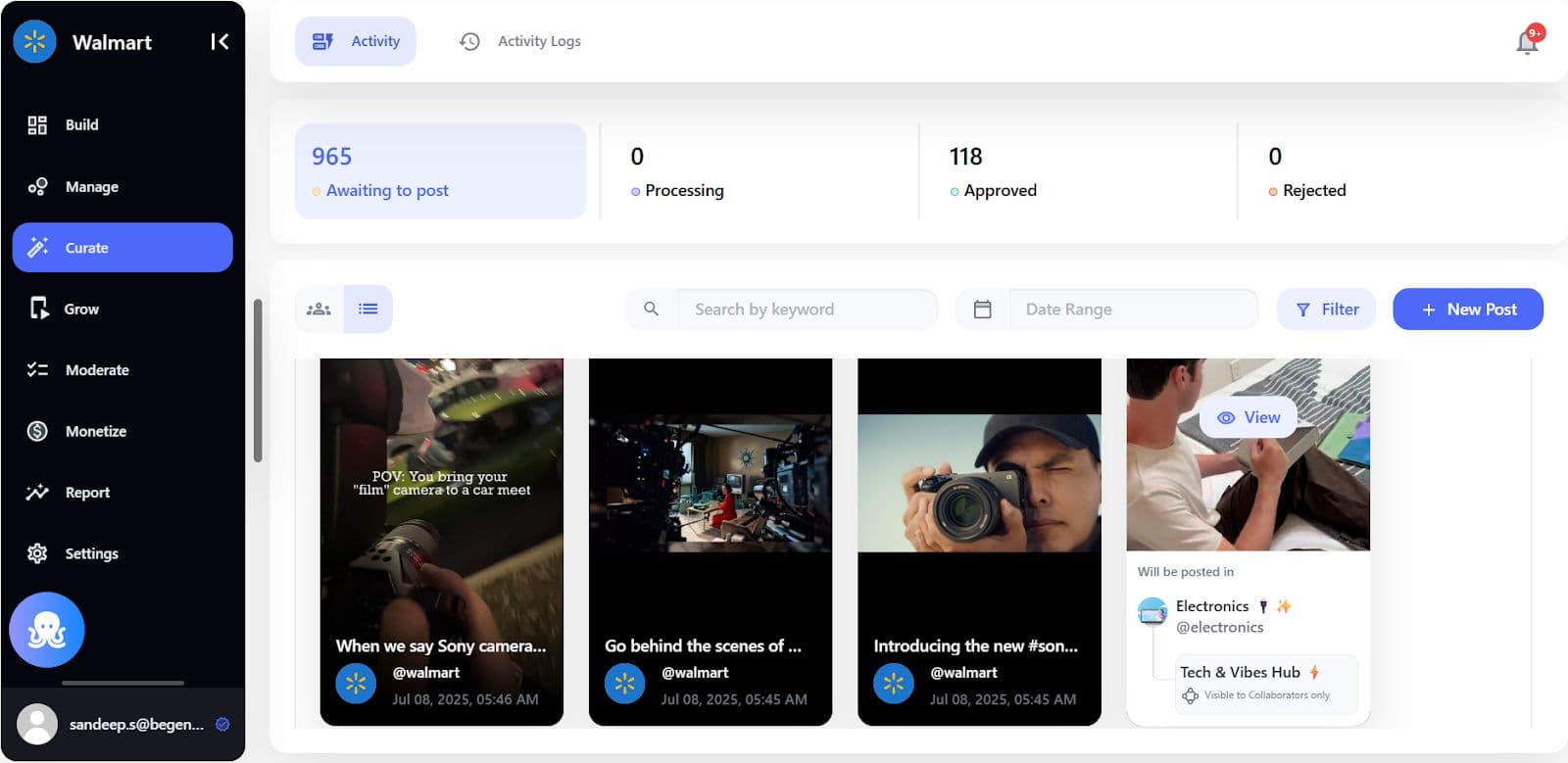Switch to the Activity tab
1568x763 pixels.
point(356,41)
